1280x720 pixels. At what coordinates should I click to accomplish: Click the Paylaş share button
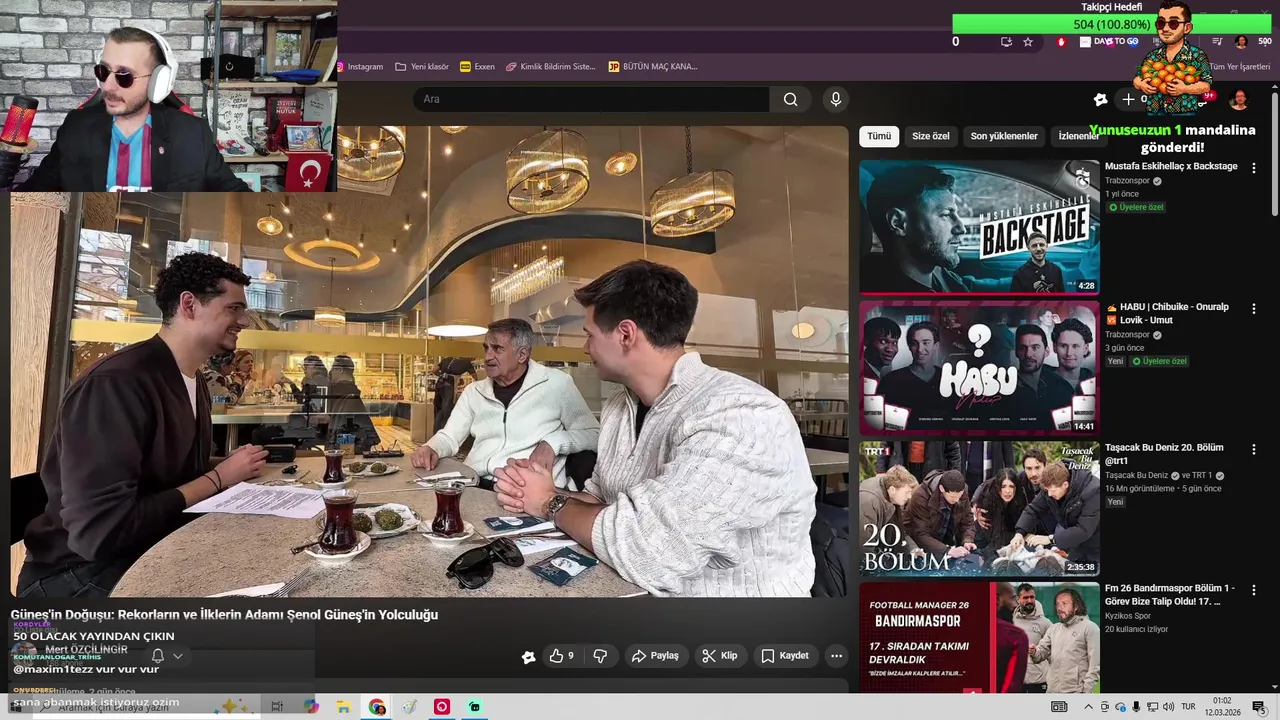[x=655, y=656]
